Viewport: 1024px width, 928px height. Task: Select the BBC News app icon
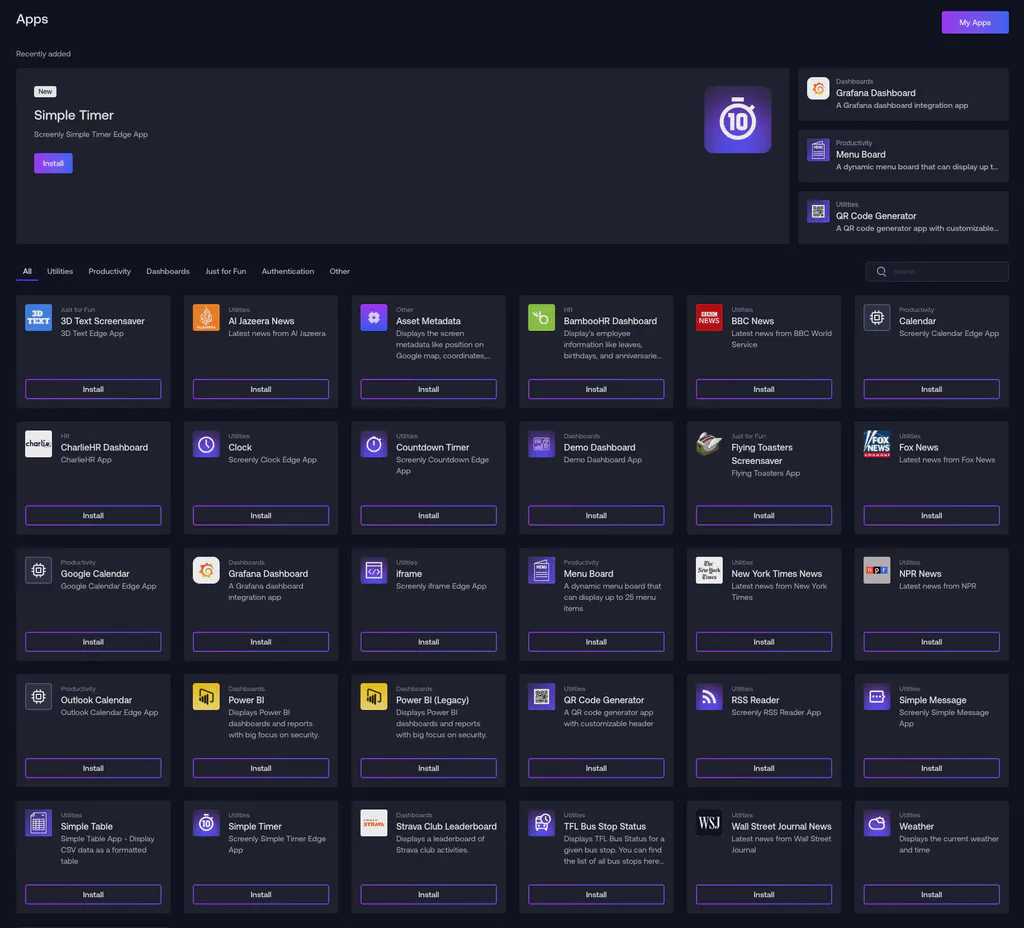709,317
